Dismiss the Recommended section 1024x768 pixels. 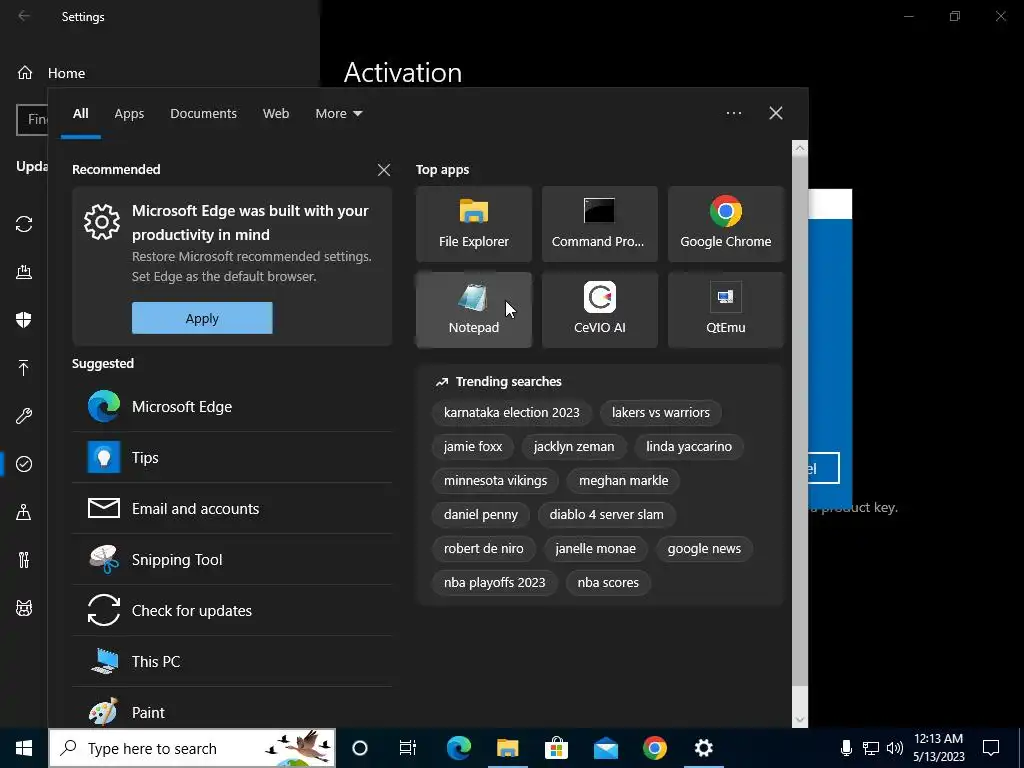click(384, 170)
